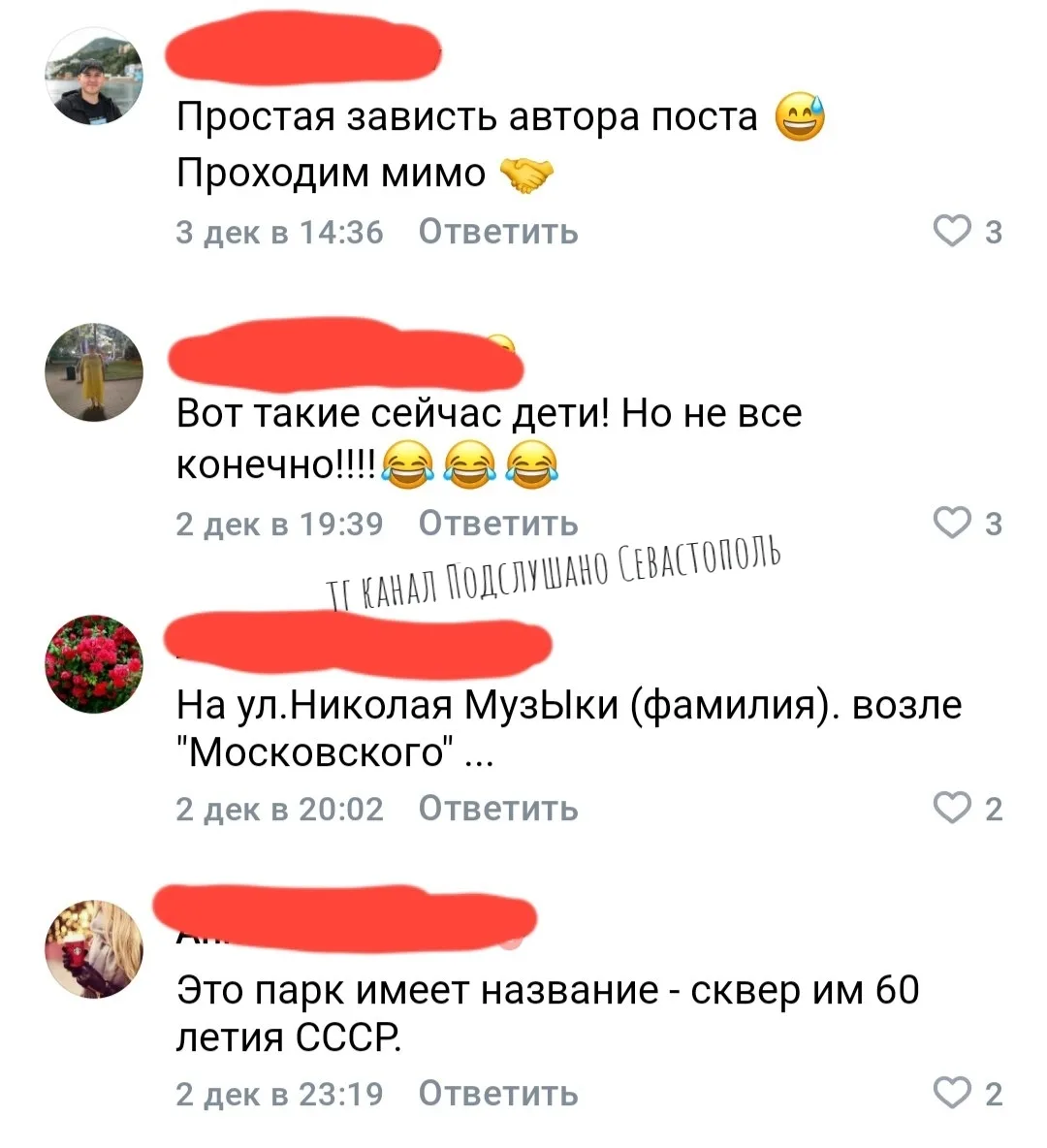Screen dimensions: 1047x1148
Task: Reply to the 2 дек в 23:19 comment
Action: pos(498,1093)
